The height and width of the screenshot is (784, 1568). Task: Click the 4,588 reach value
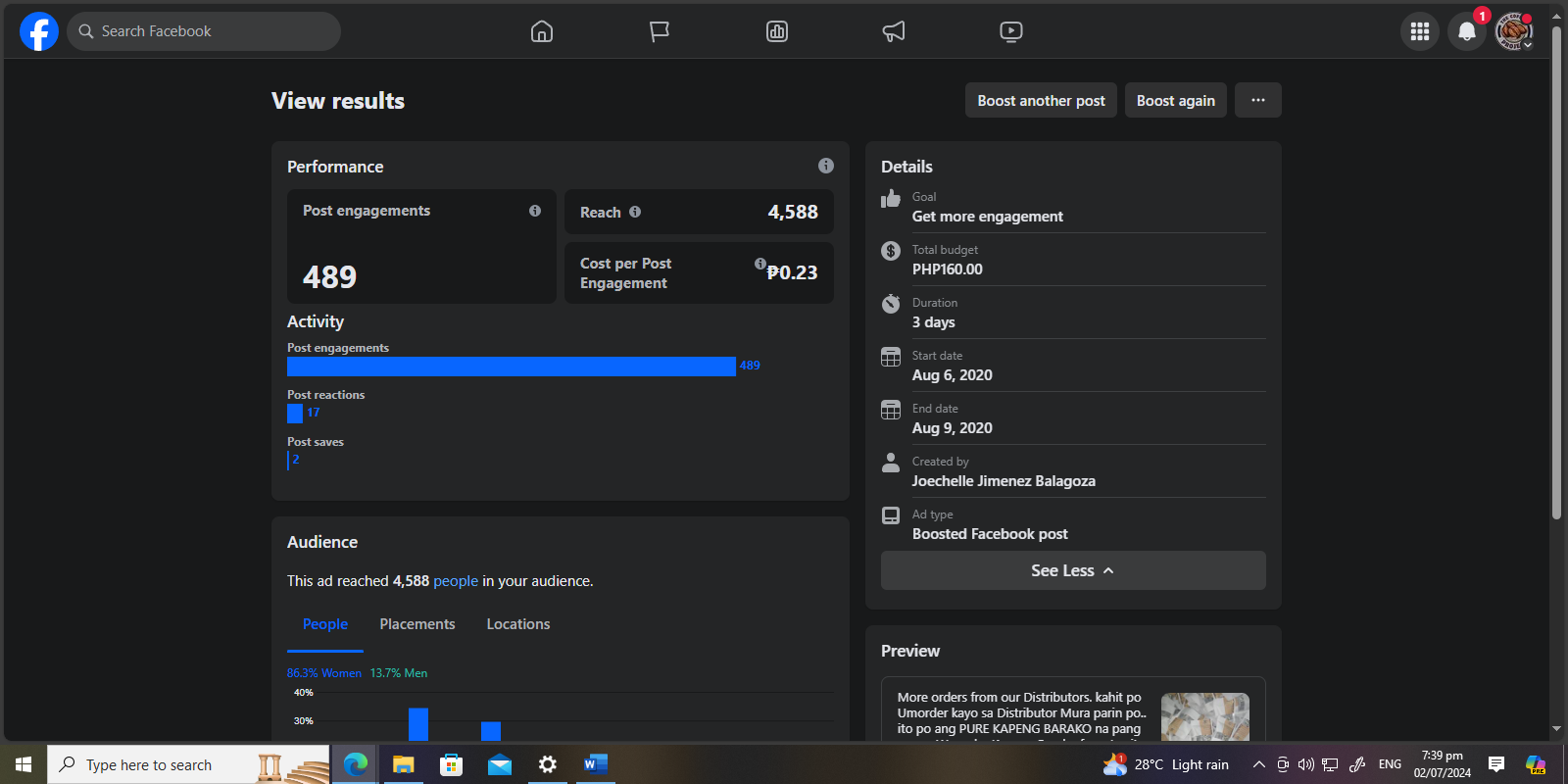click(793, 212)
